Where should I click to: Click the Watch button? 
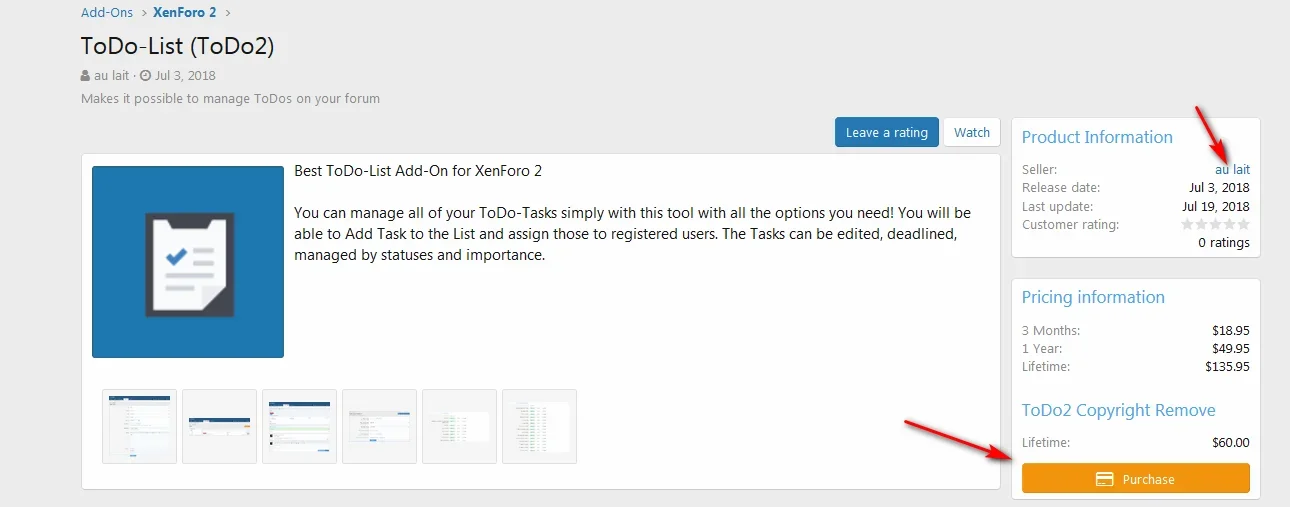click(972, 132)
